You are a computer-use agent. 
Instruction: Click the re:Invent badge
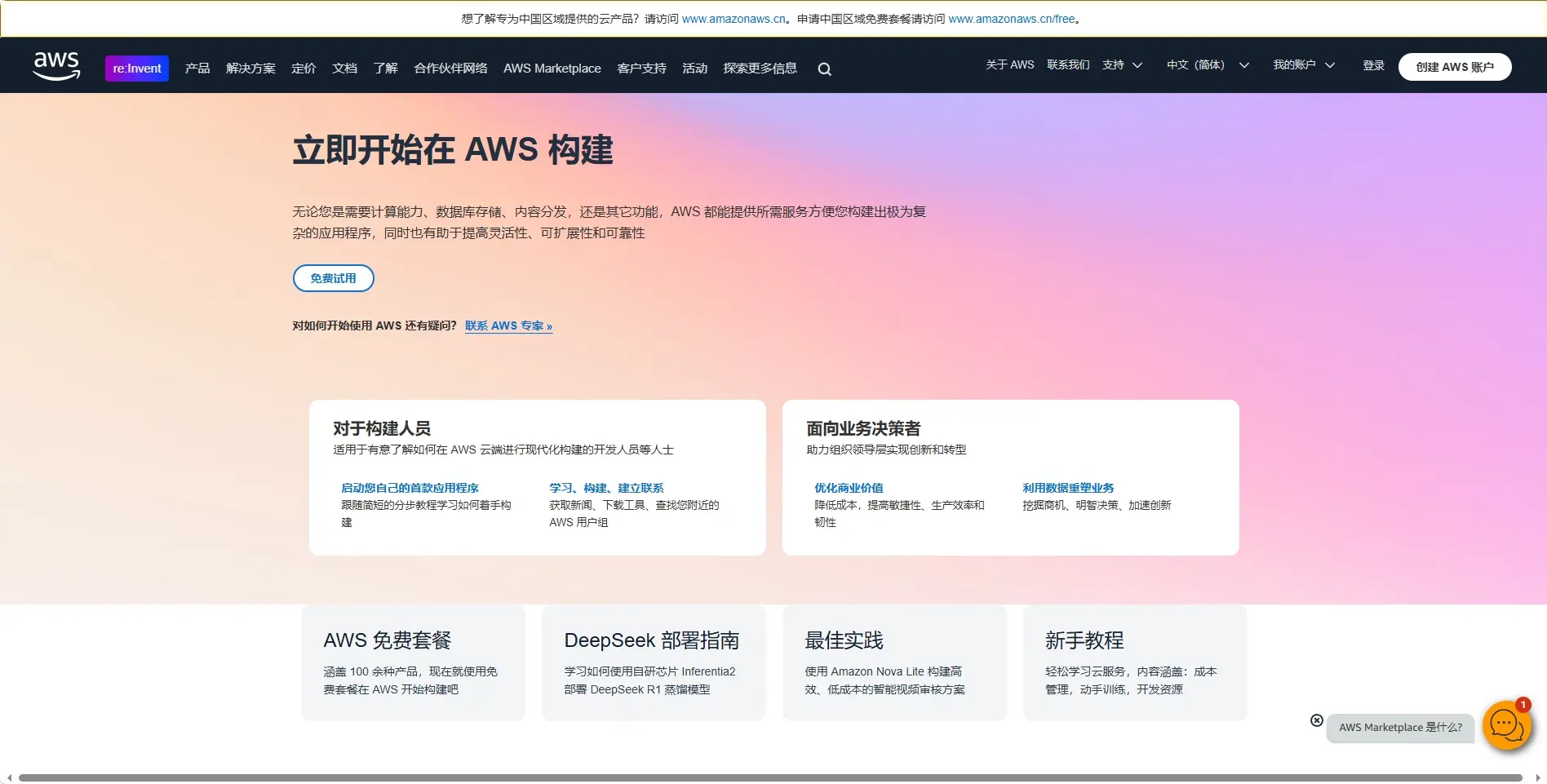[x=137, y=69]
